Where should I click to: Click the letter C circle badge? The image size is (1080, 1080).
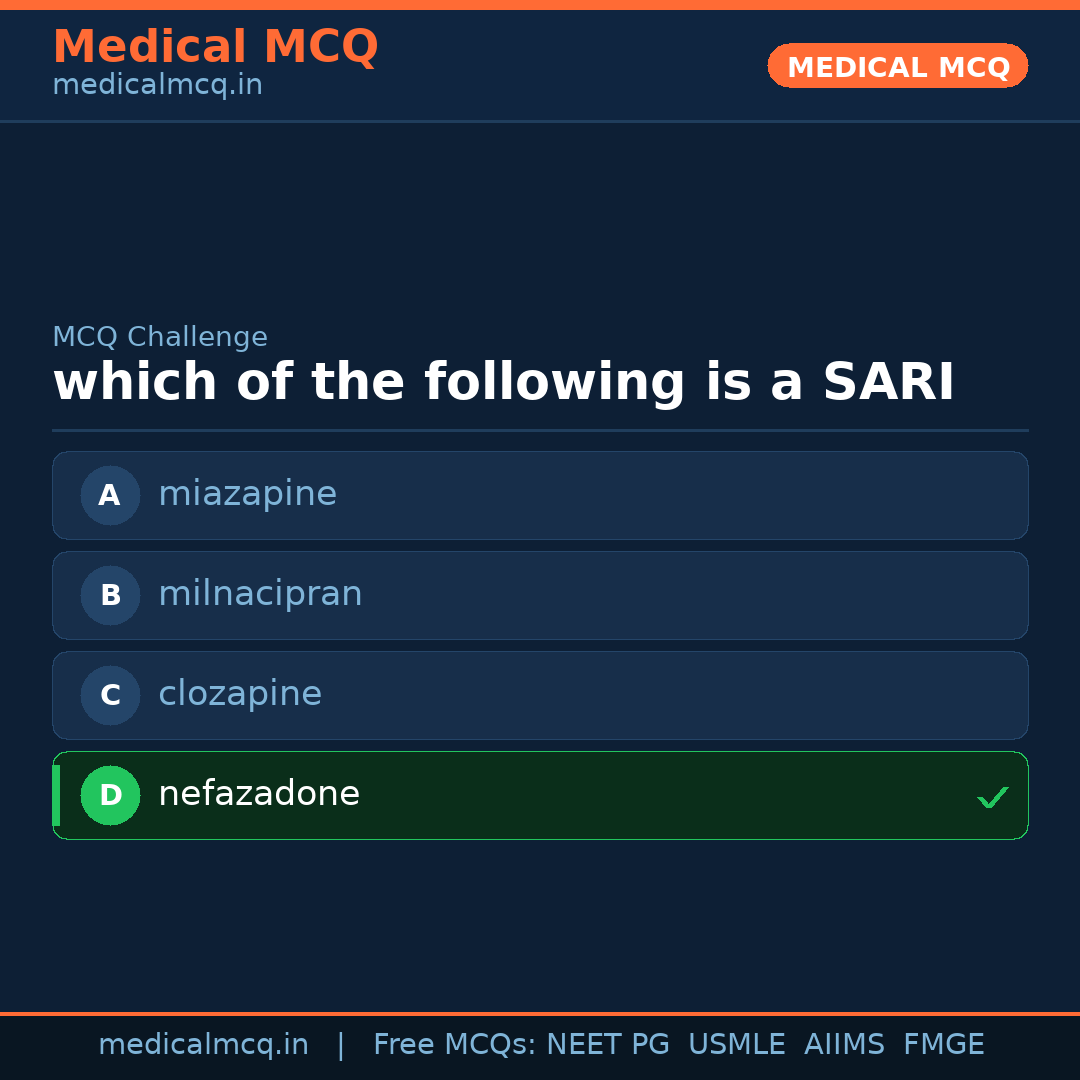pos(110,695)
